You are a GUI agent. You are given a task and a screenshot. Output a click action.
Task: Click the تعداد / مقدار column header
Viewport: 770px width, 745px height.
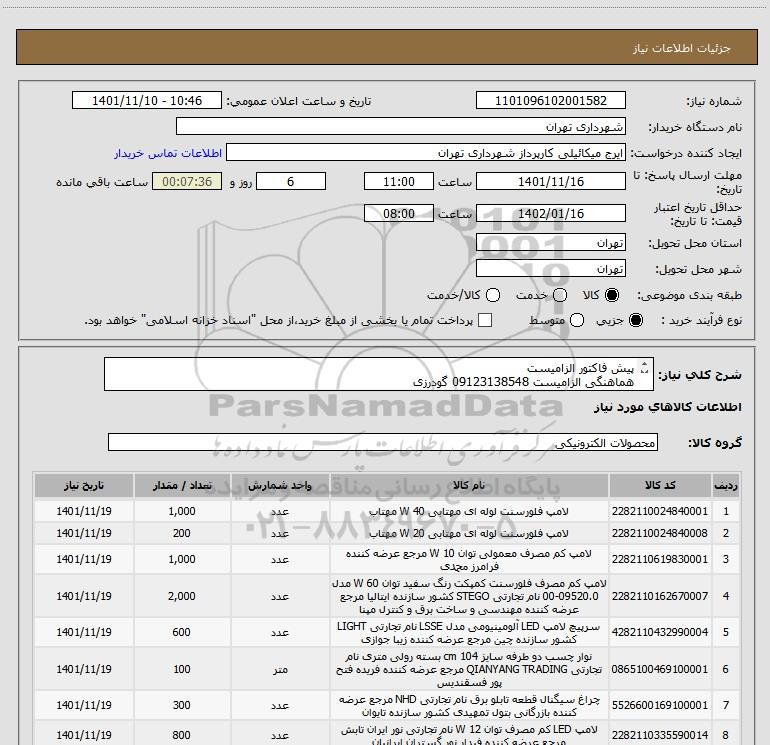(182, 485)
